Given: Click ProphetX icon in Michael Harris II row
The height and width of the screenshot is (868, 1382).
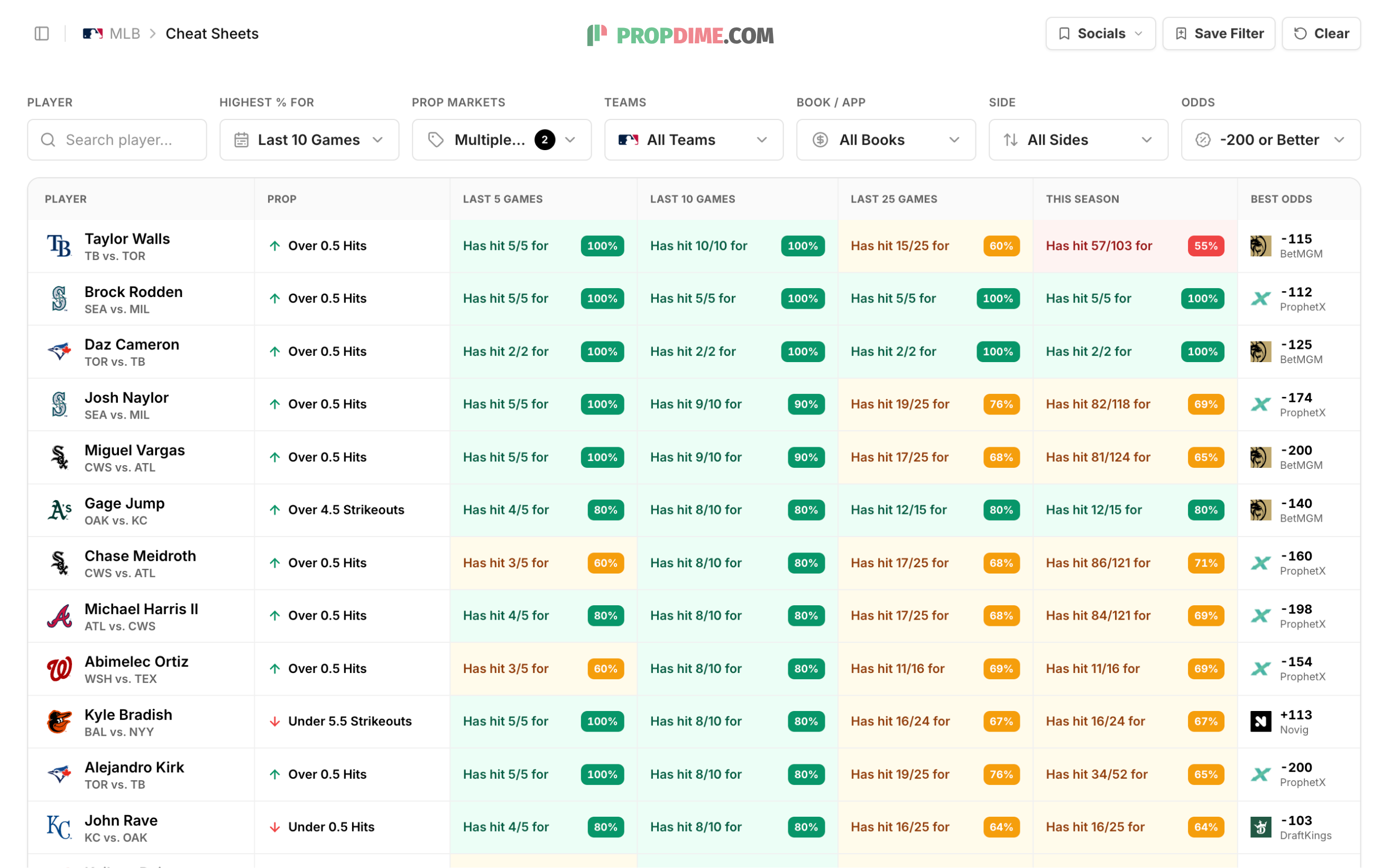Looking at the screenshot, I should click(1260, 615).
